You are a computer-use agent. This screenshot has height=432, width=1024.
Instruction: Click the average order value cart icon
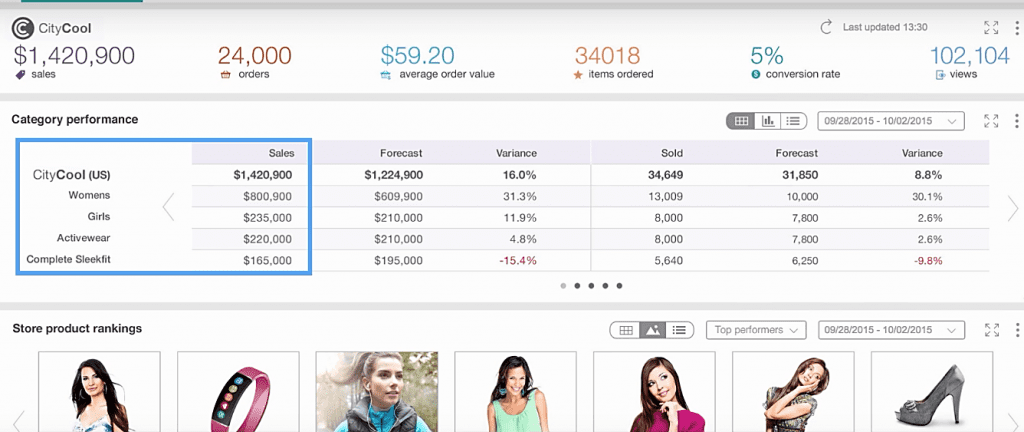point(385,74)
